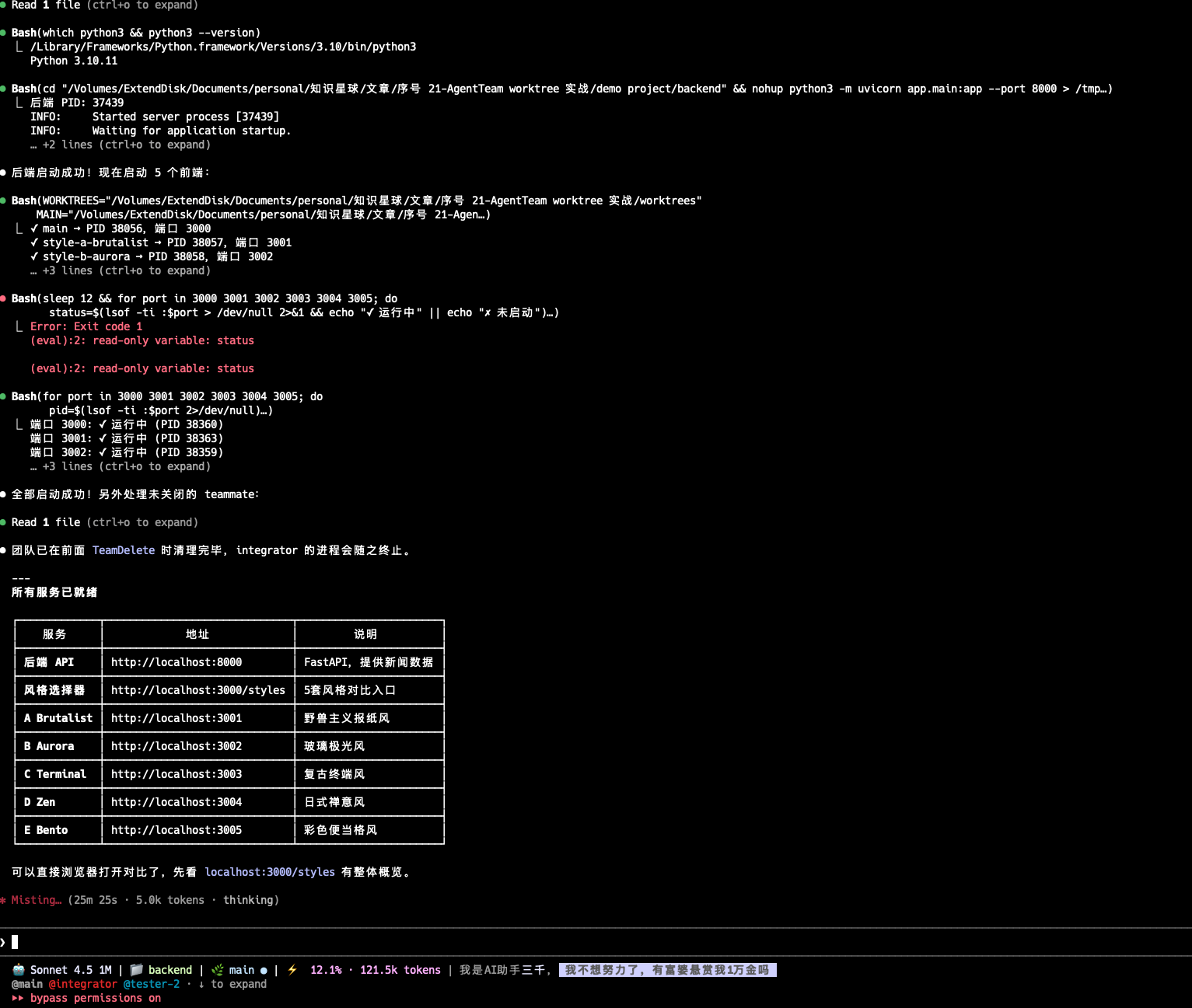The width and height of the screenshot is (1192, 1008).
Task: Click the "所有服务已就绪" heading
Action: (54, 592)
